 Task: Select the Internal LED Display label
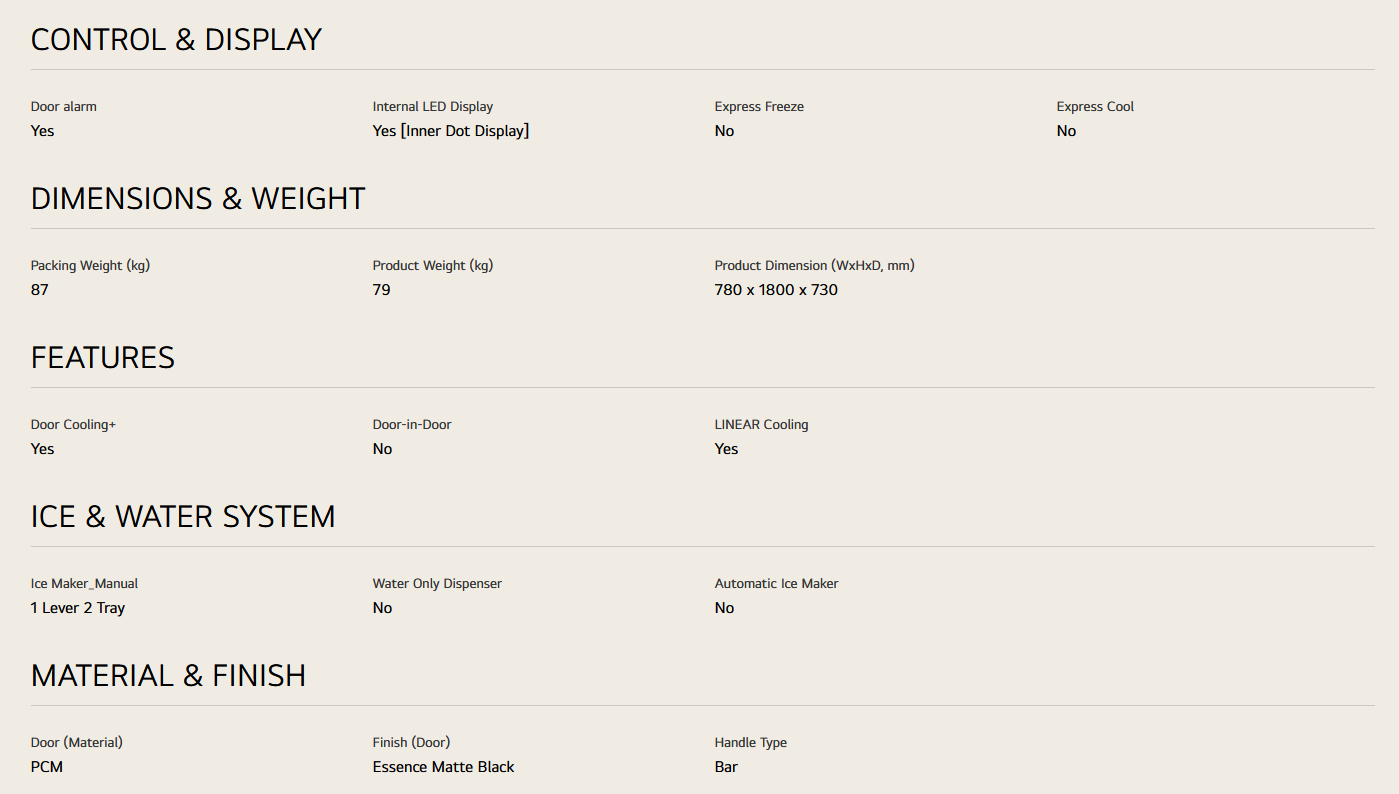pos(433,107)
